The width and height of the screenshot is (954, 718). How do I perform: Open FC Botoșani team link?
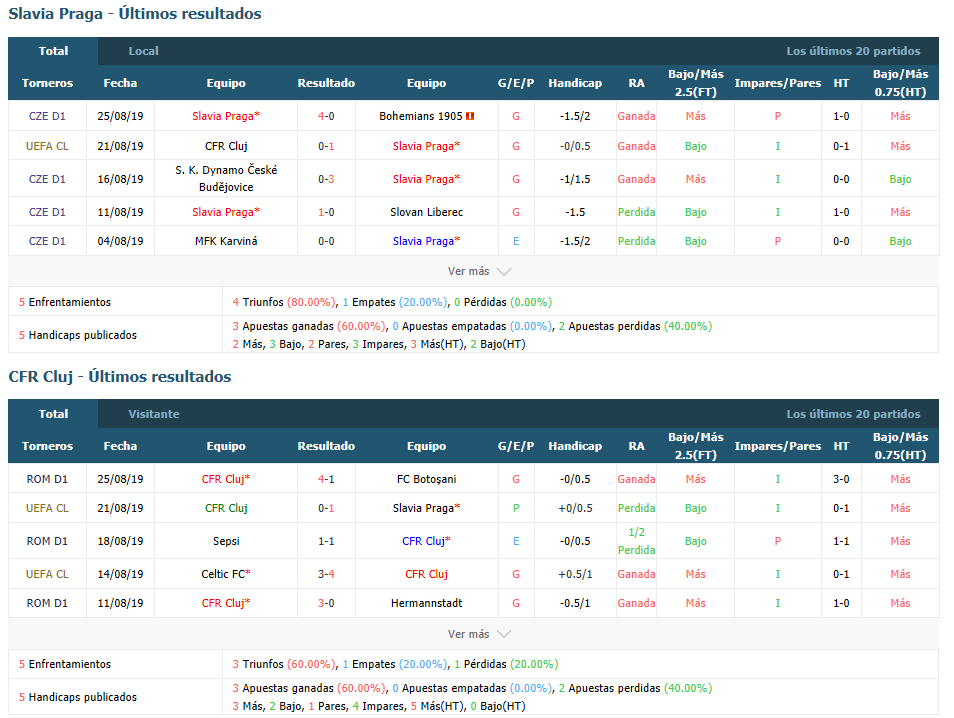[x=427, y=479]
